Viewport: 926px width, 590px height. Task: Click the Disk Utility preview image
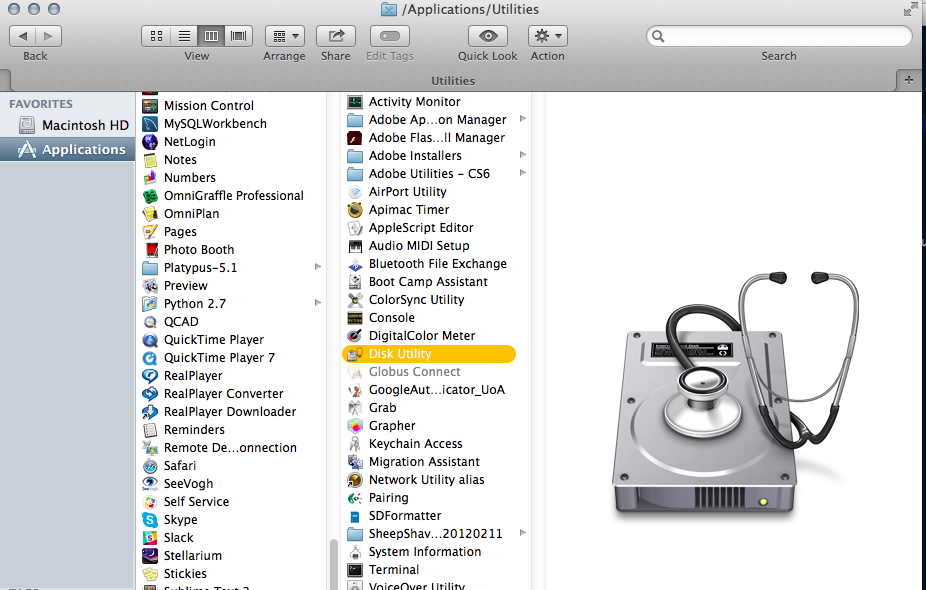tap(736, 395)
